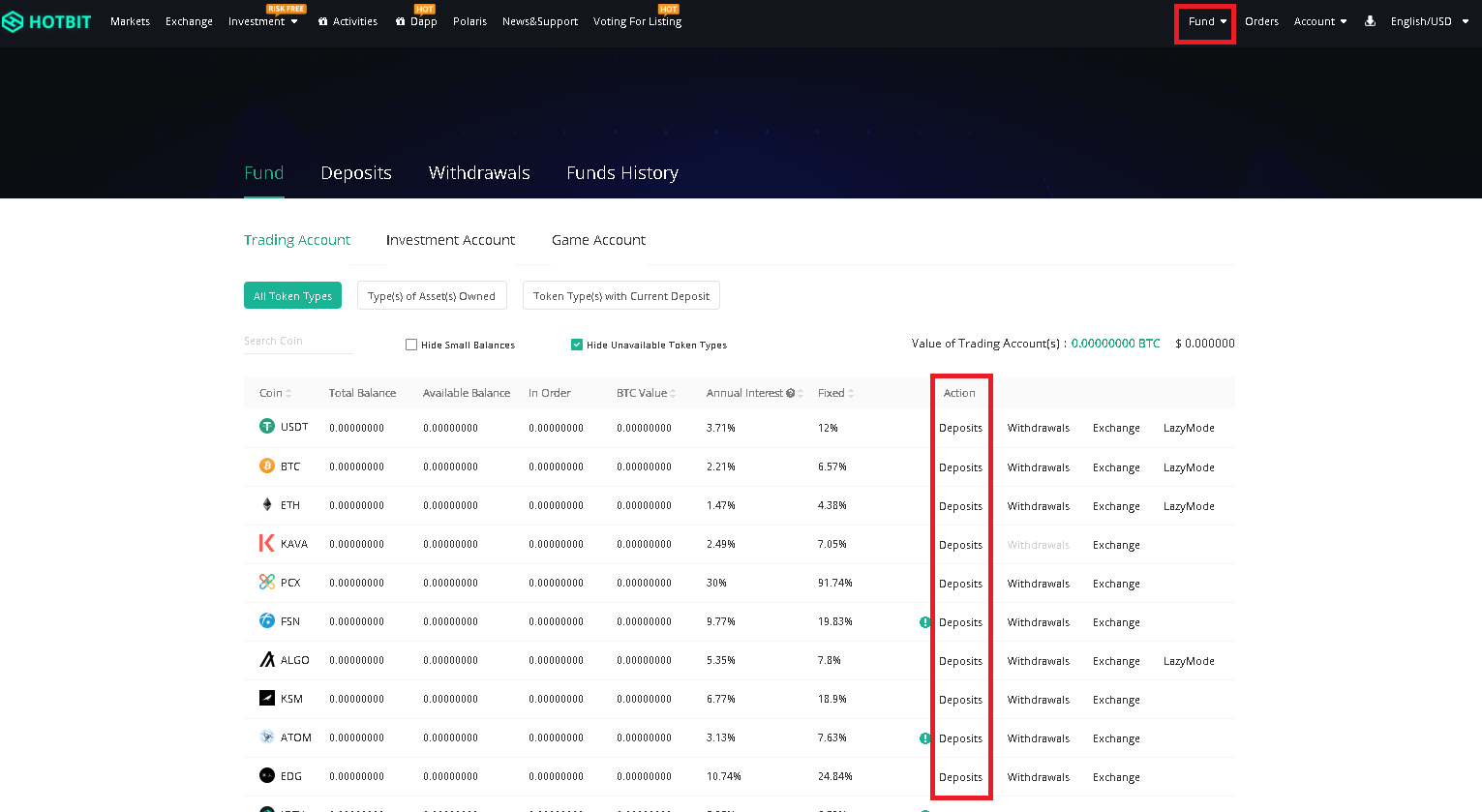Select the Trading Account tab

point(297,240)
